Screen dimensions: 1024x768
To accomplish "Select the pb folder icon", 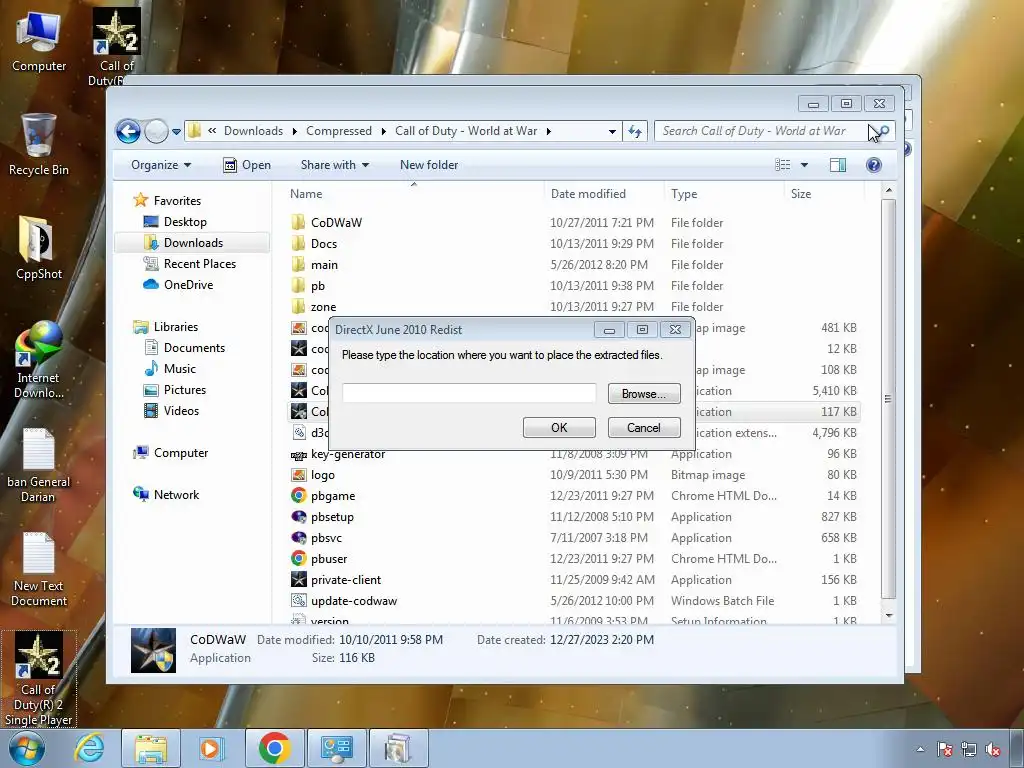I will 298,285.
